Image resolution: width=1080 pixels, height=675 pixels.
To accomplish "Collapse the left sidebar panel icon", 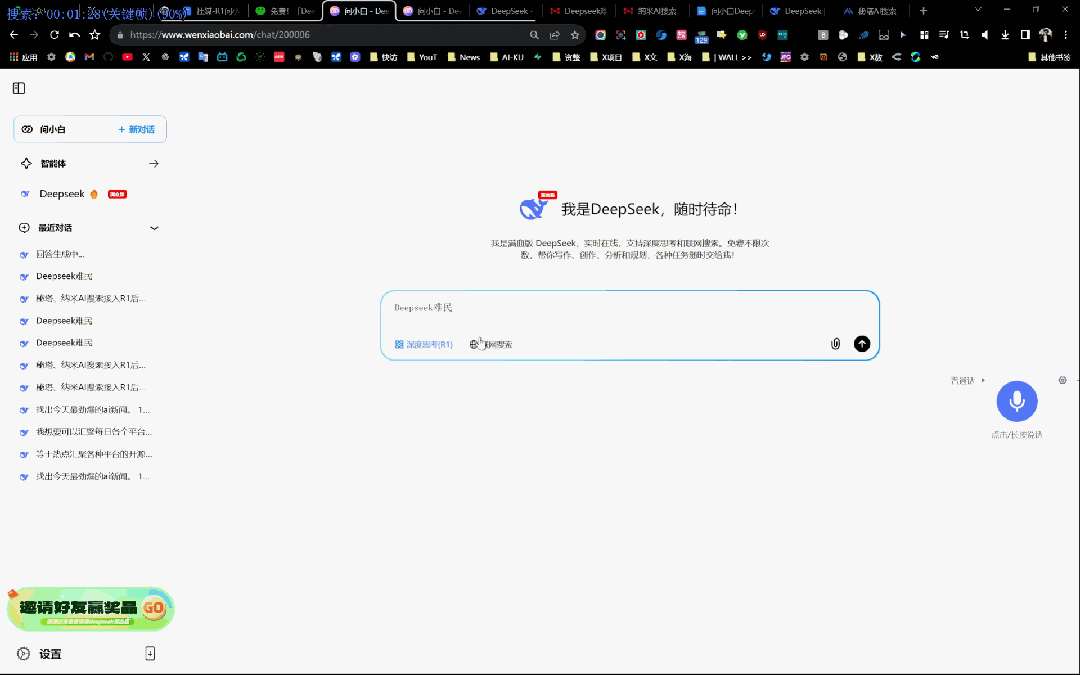I will pyautogui.click(x=19, y=88).
